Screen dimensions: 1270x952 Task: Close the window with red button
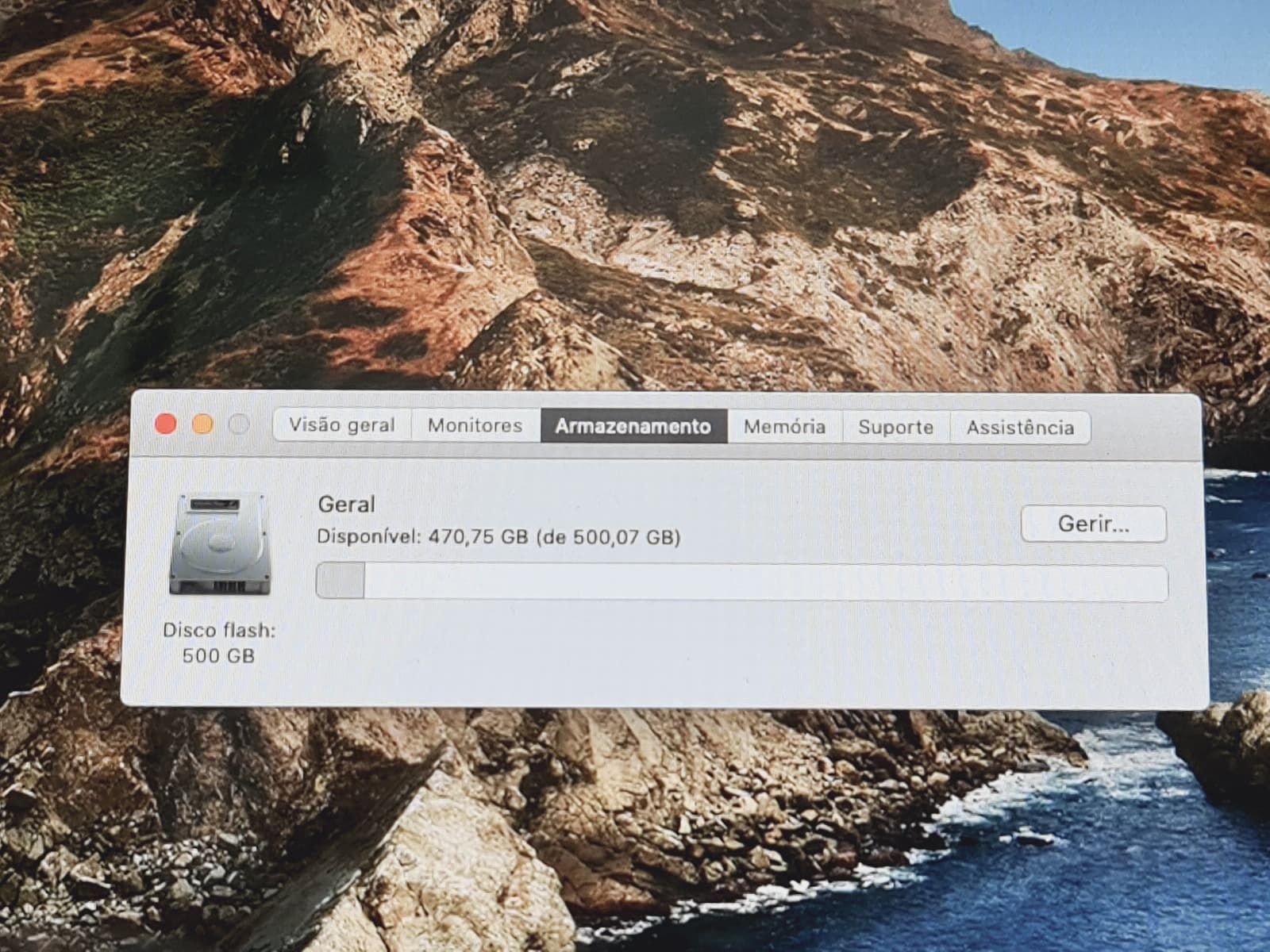166,424
